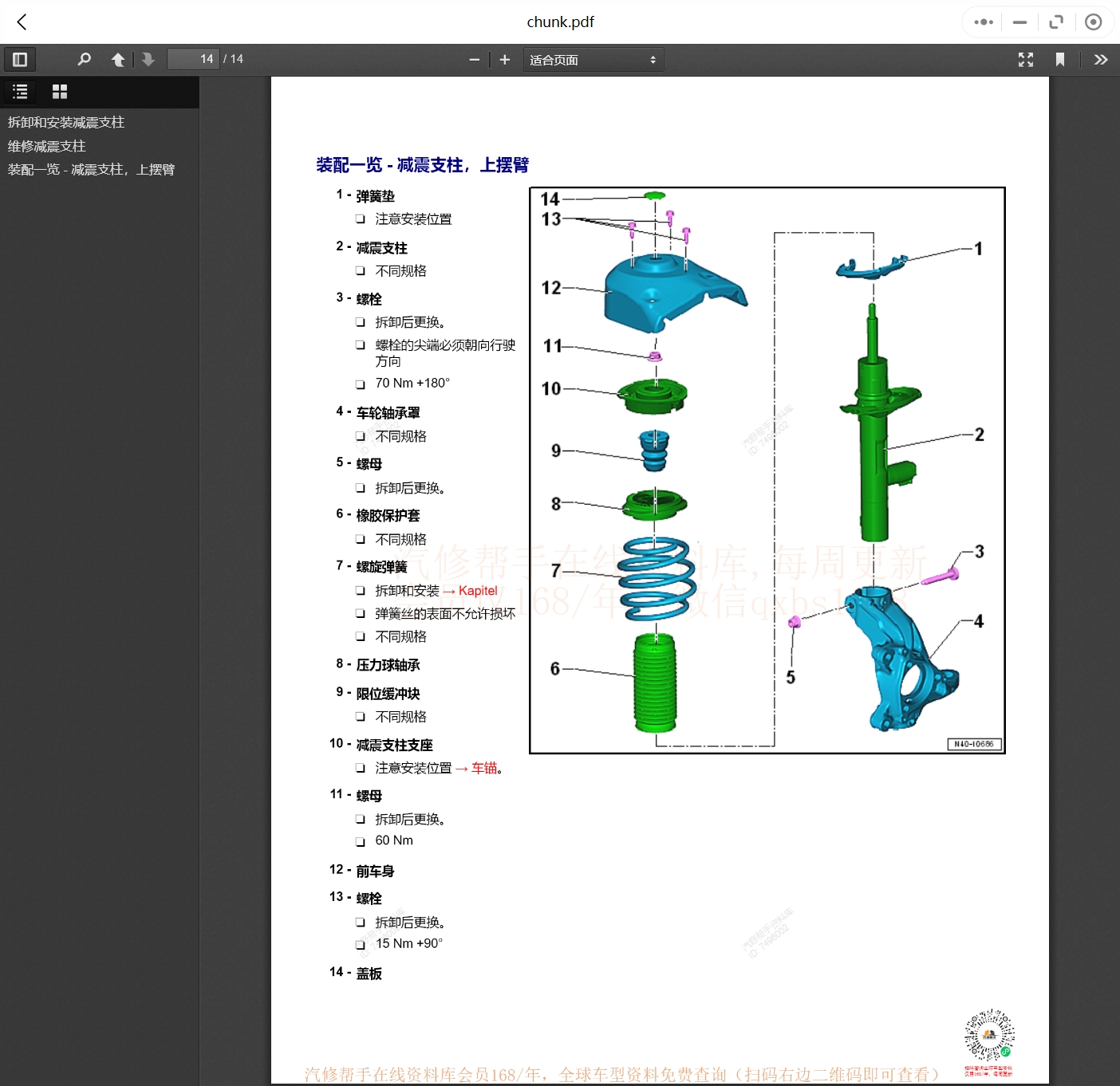Click the back arrow at top left
Image resolution: width=1120 pixels, height=1086 pixels.
(x=22, y=22)
